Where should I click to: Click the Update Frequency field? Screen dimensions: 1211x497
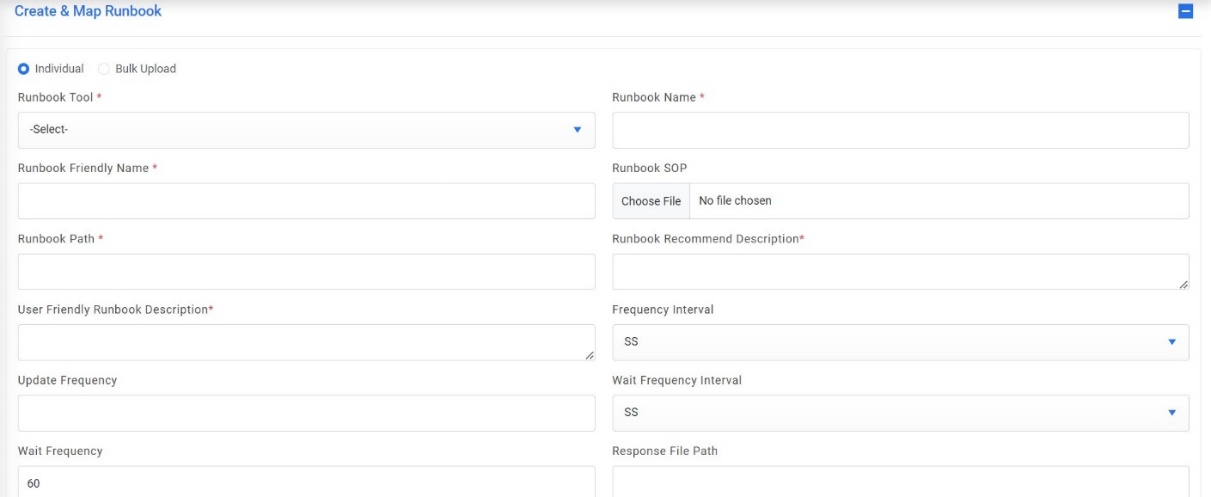pyautogui.click(x=306, y=413)
